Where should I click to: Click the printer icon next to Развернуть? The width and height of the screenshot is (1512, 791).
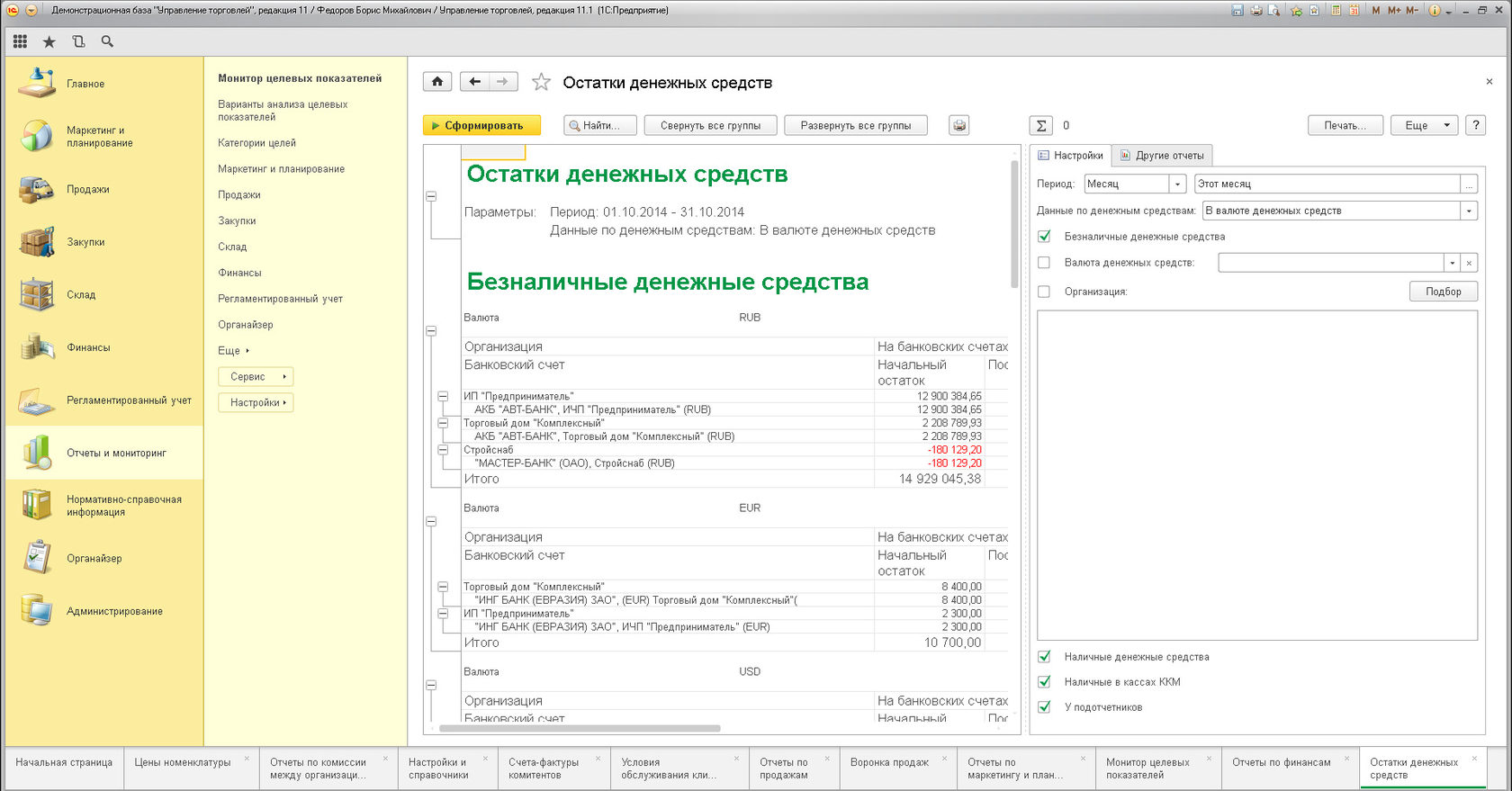(x=959, y=126)
